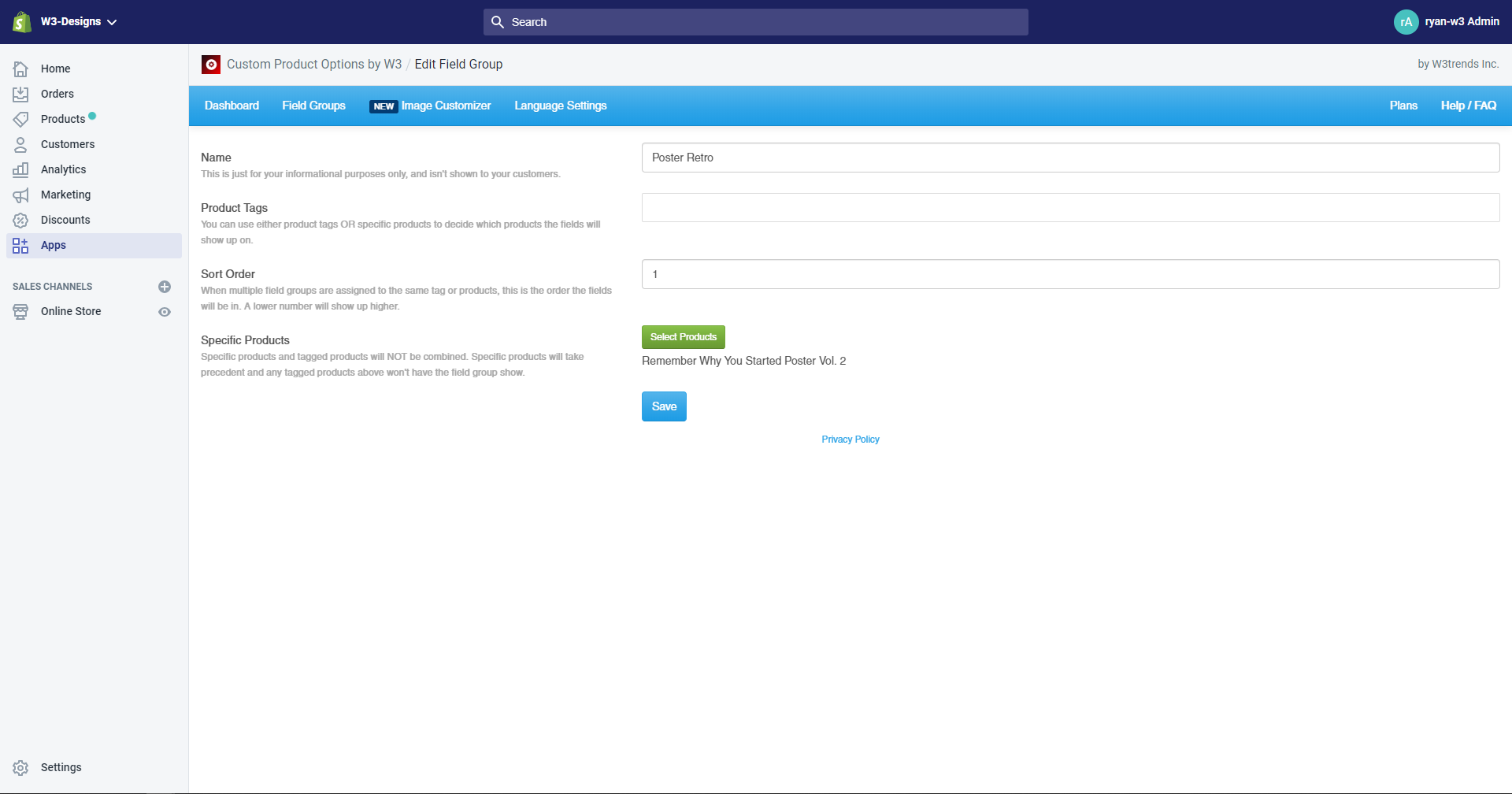The width and height of the screenshot is (1512, 794).
Task: Focus the top Search bar
Action: click(756, 22)
